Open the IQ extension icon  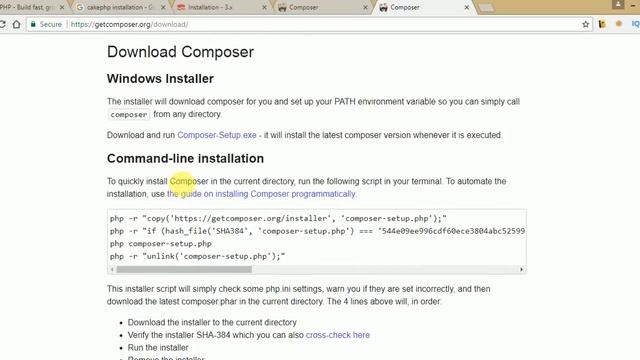(x=636, y=24)
